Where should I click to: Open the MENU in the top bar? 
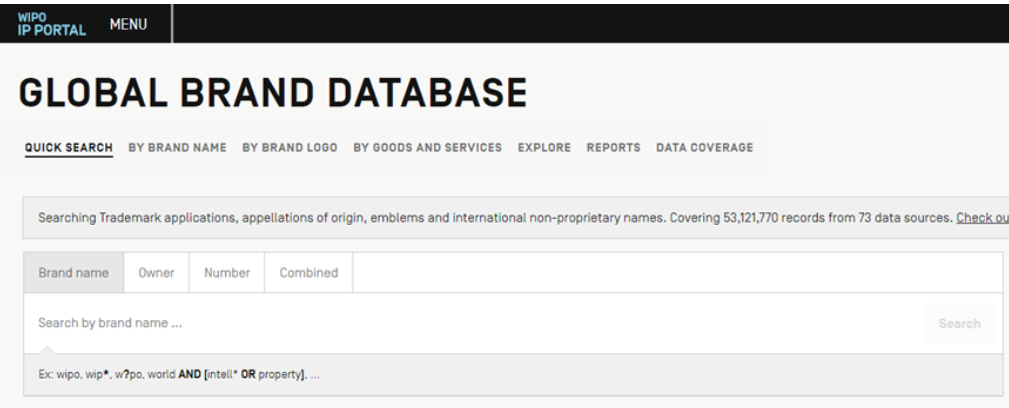pos(128,20)
